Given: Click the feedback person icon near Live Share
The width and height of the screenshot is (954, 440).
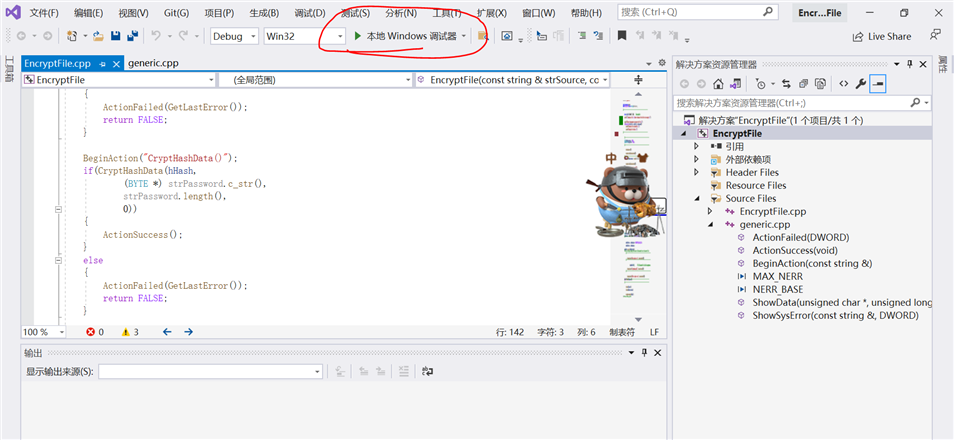Looking at the screenshot, I should point(935,36).
